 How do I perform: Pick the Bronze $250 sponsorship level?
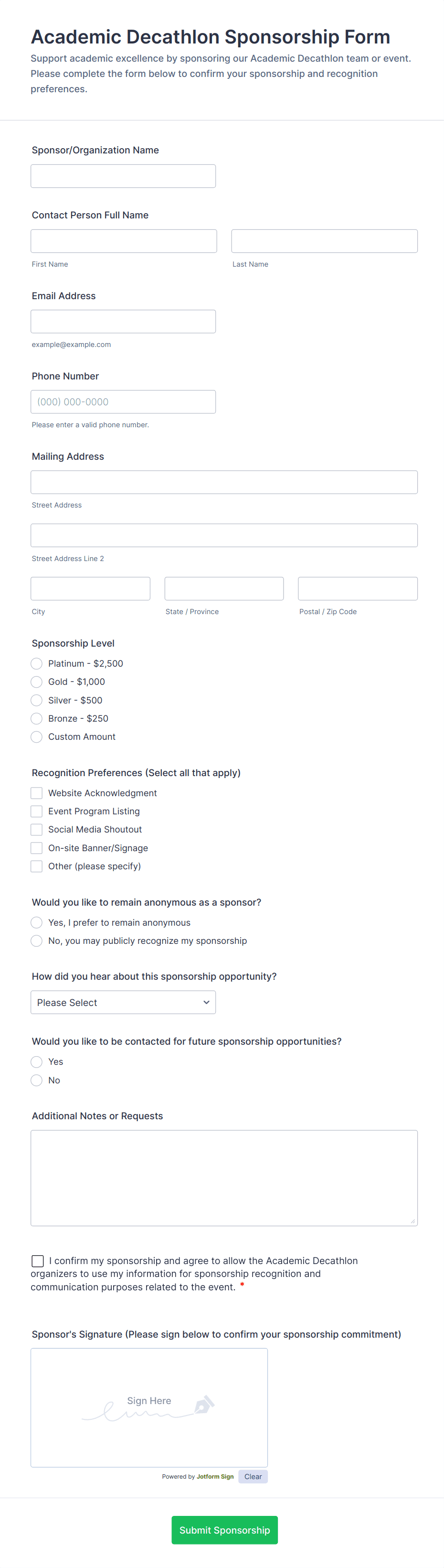click(x=36, y=718)
